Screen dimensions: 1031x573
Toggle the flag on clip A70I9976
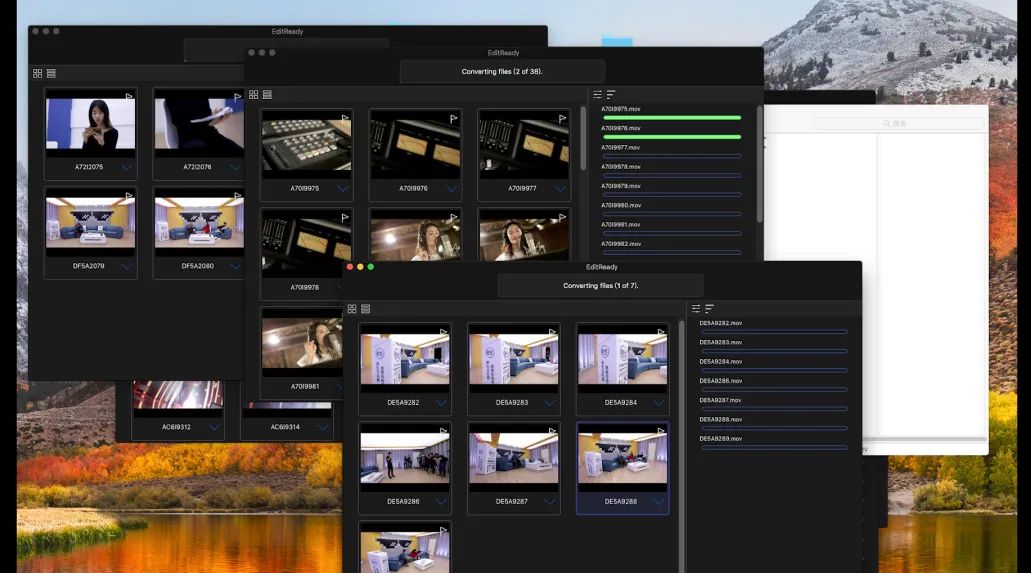pos(453,118)
